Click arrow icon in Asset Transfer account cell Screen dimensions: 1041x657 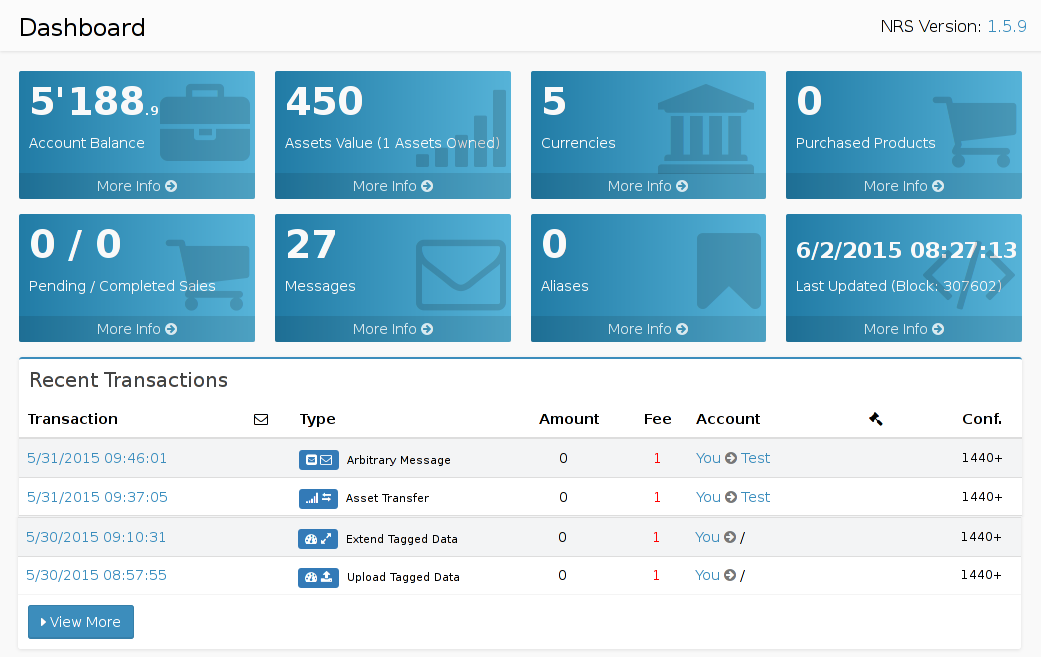(731, 497)
